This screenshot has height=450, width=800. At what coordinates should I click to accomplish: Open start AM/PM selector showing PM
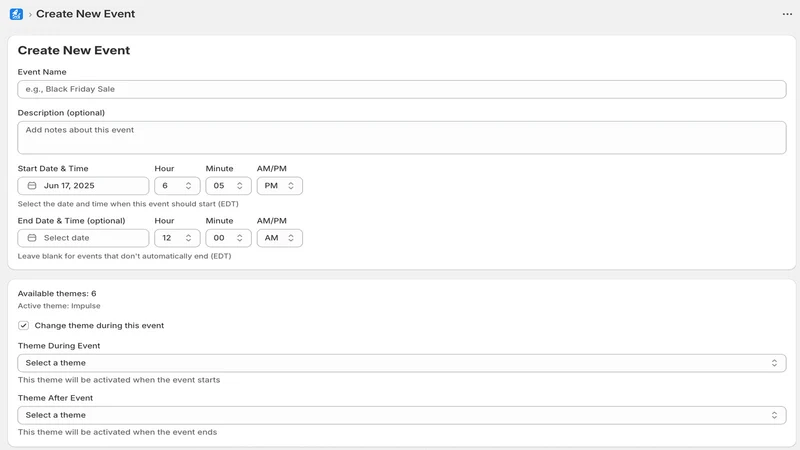[x=280, y=186]
